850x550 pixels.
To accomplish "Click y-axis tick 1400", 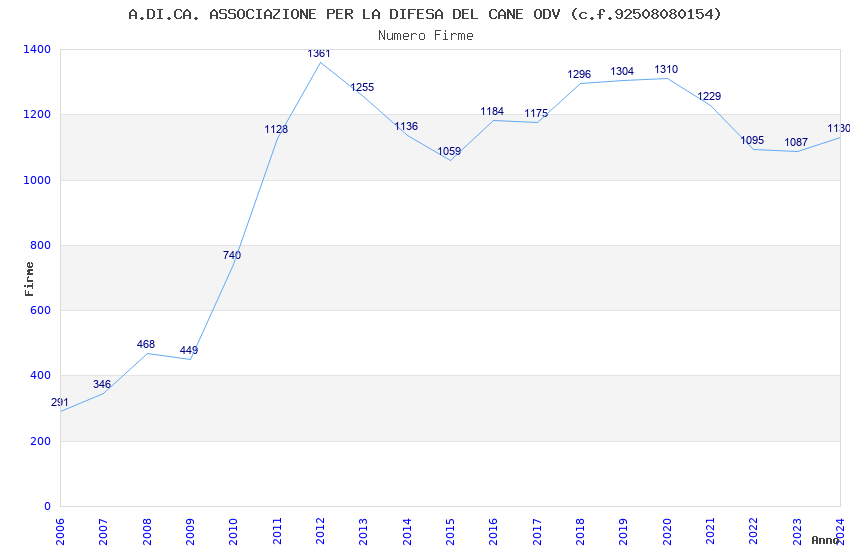I will coord(37,49).
